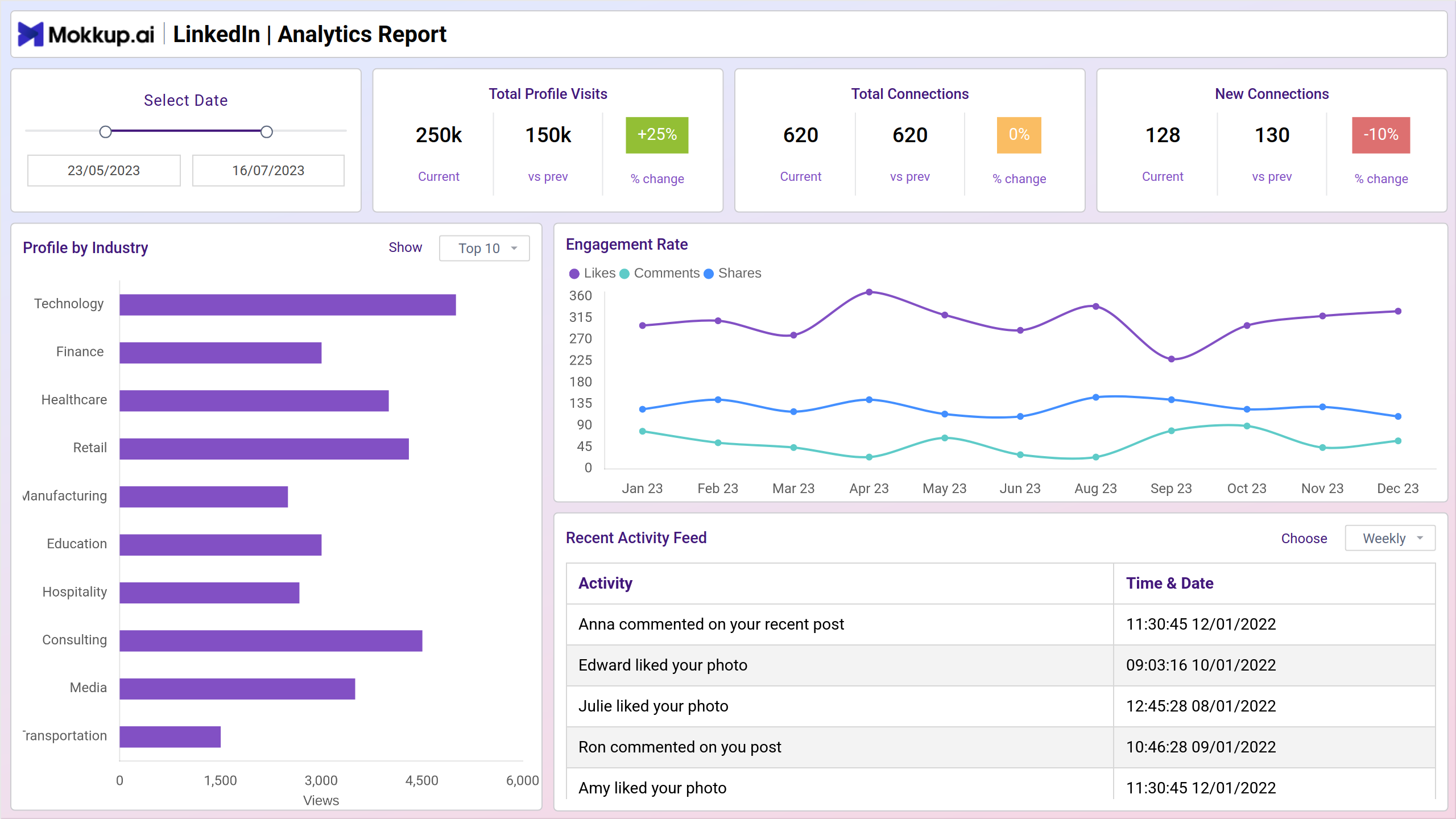Select 'Julie liked your photo' row
1456x819 pixels.
point(1001,706)
